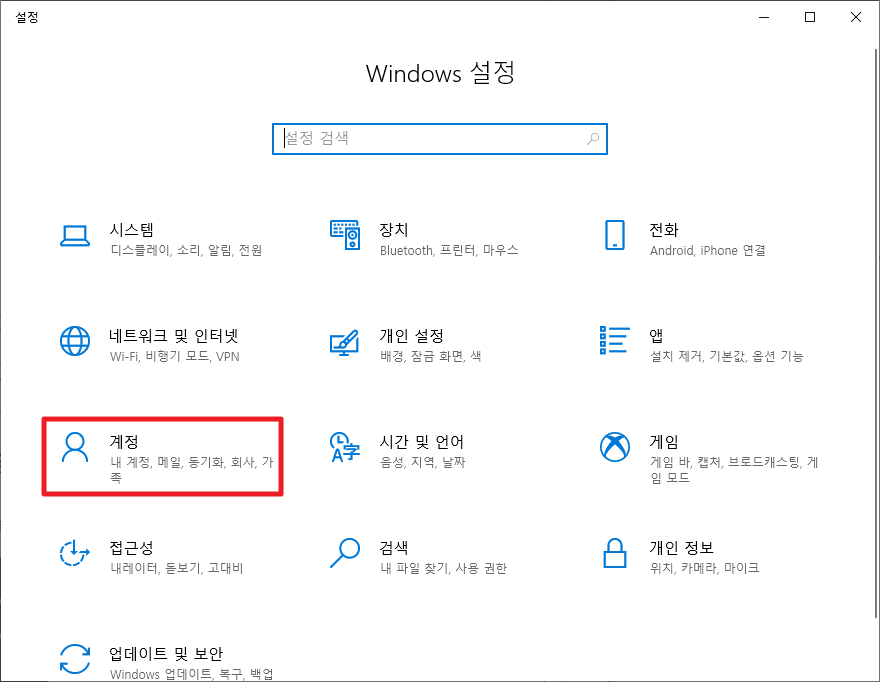Click the 계정 heading text
Image resolution: width=880 pixels, height=682 pixels.
click(x=124, y=442)
